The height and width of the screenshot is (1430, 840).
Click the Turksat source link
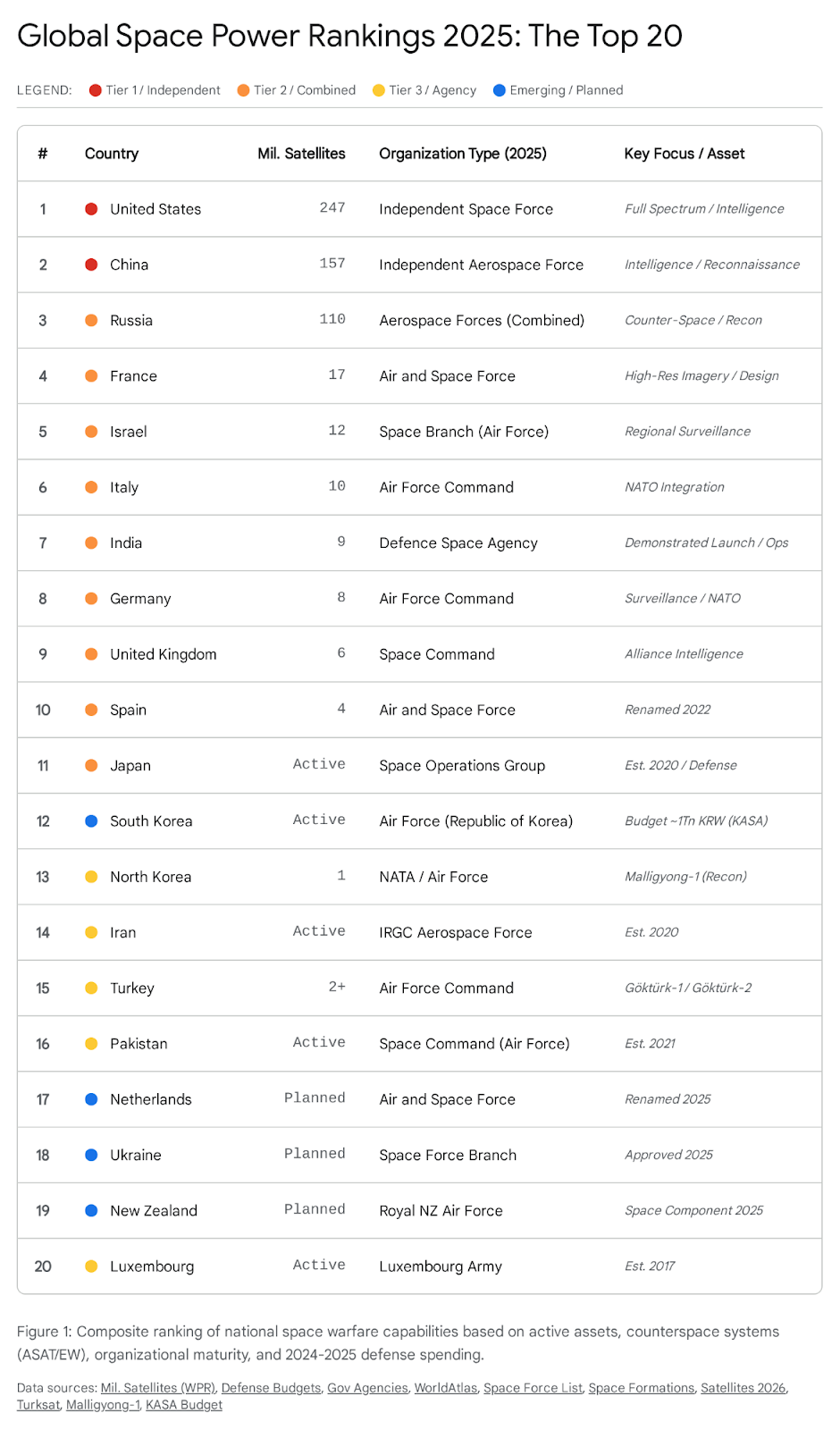38,1405
